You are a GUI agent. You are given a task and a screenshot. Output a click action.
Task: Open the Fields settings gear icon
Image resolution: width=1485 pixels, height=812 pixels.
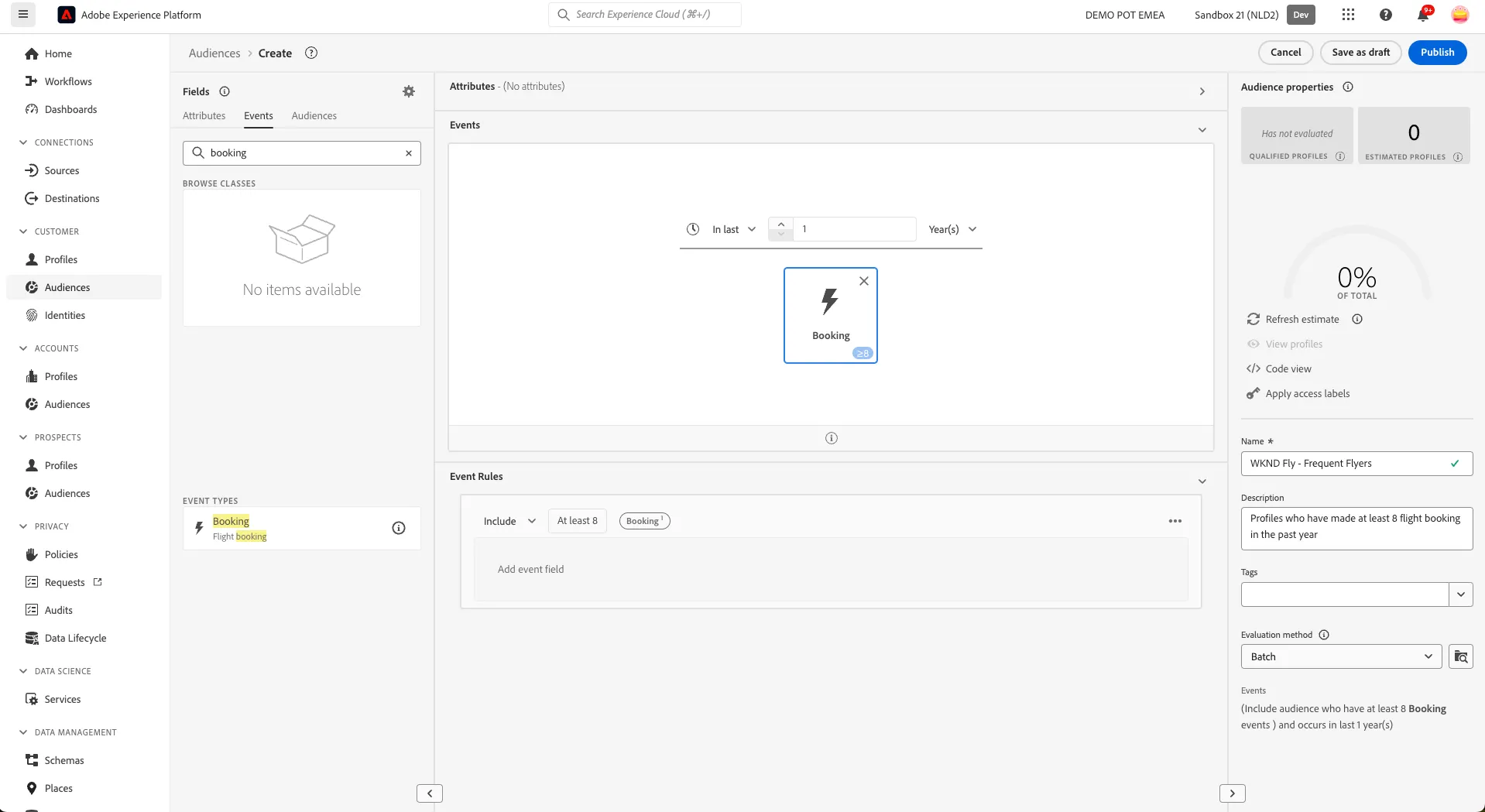pos(409,91)
